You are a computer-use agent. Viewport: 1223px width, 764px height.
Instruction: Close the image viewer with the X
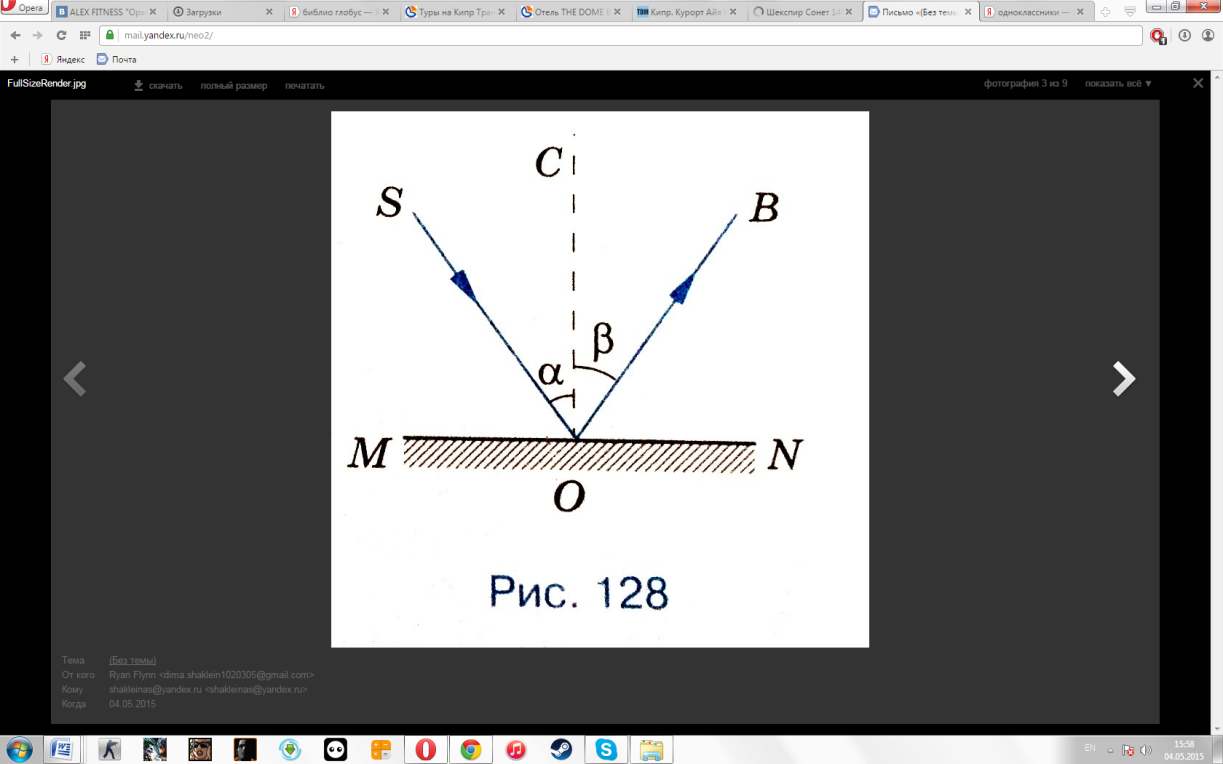coord(1198,84)
